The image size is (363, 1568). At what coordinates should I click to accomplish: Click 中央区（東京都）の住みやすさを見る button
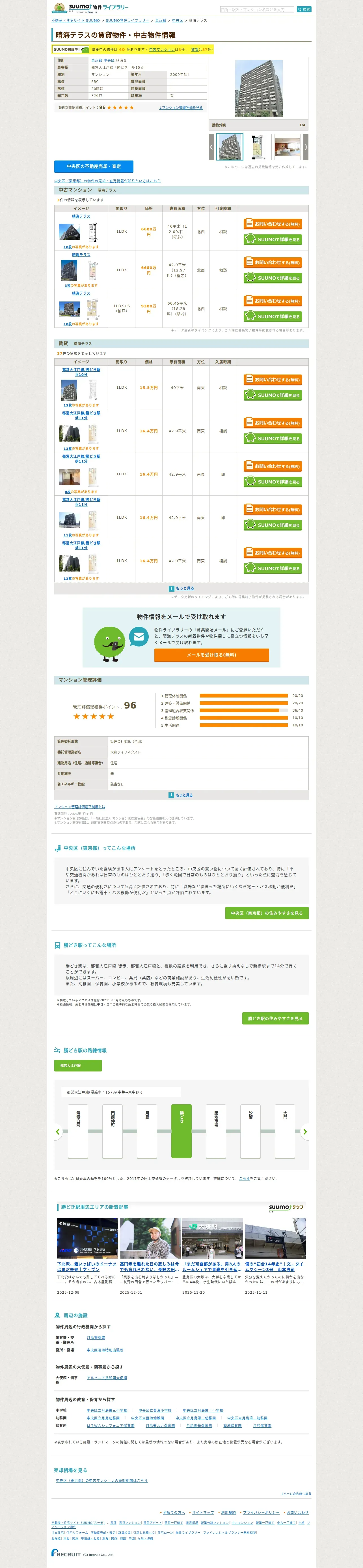[267, 913]
